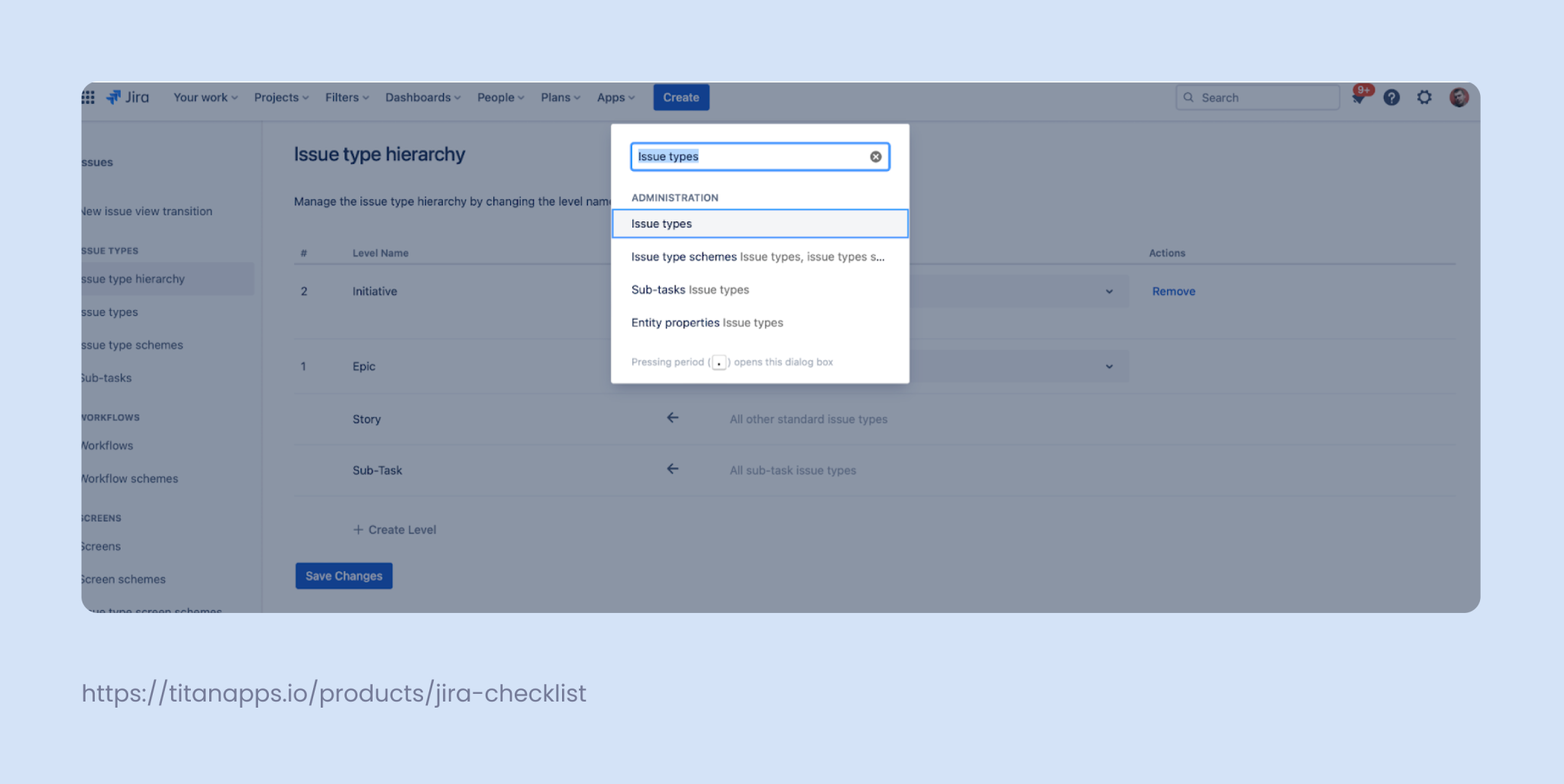
Task: Click your profile avatar
Action: tap(1459, 98)
